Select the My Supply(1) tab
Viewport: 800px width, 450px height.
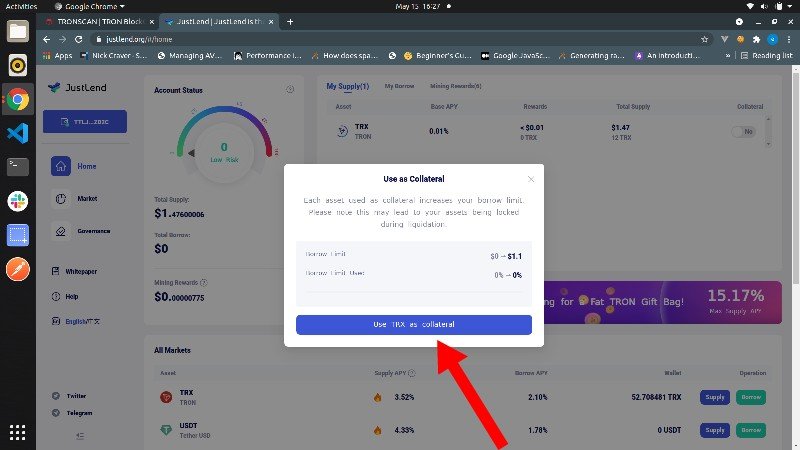347,86
